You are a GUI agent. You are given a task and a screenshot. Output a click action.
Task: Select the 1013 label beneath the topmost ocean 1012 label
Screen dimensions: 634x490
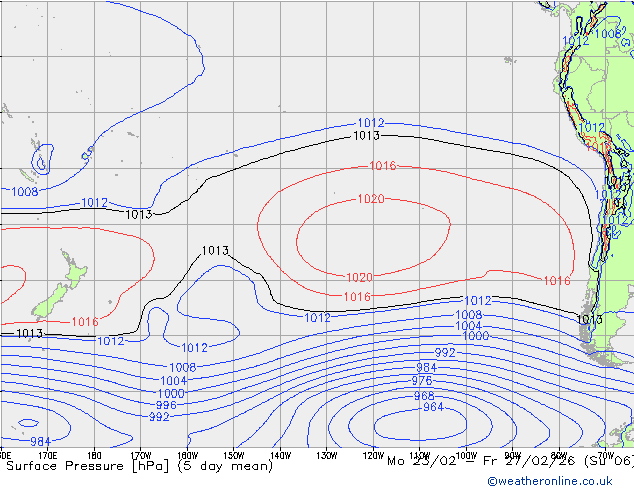pyautogui.click(x=366, y=136)
